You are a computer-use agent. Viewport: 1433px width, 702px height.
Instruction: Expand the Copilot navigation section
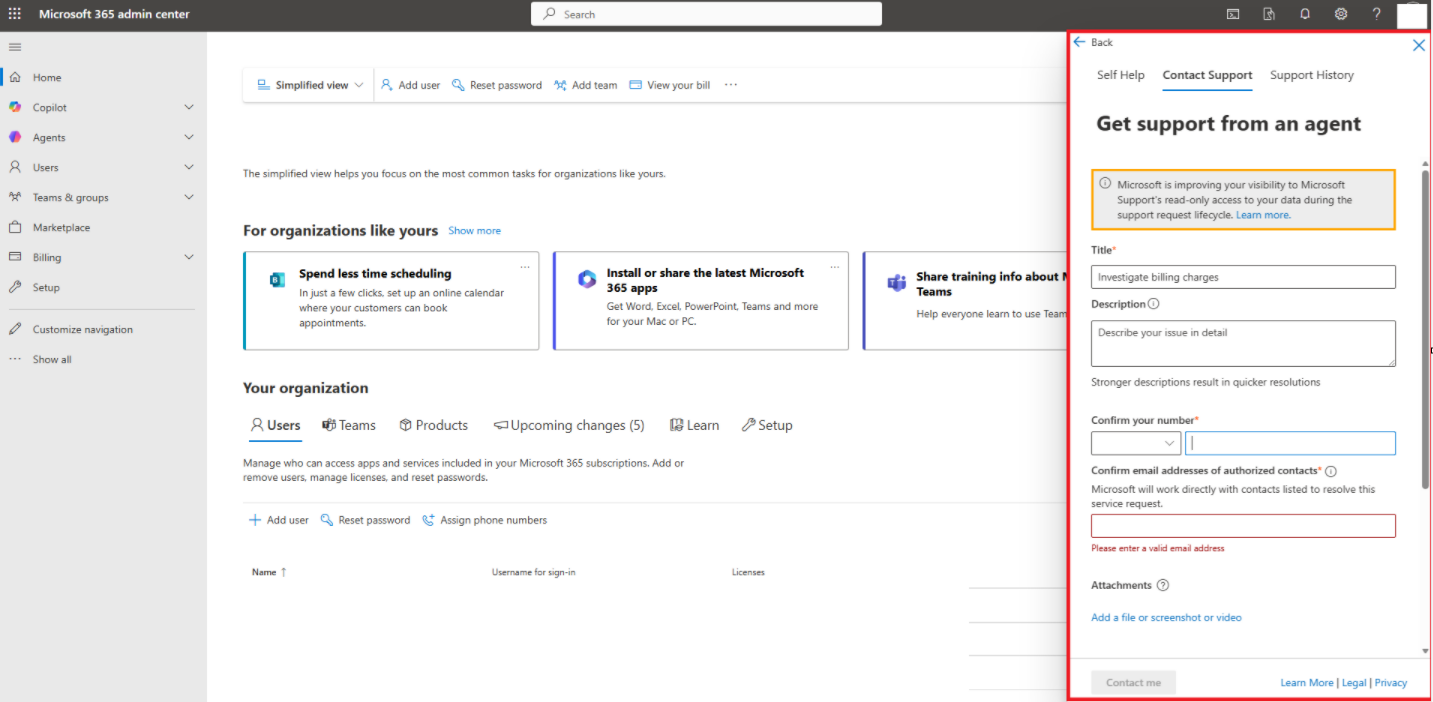coord(189,107)
